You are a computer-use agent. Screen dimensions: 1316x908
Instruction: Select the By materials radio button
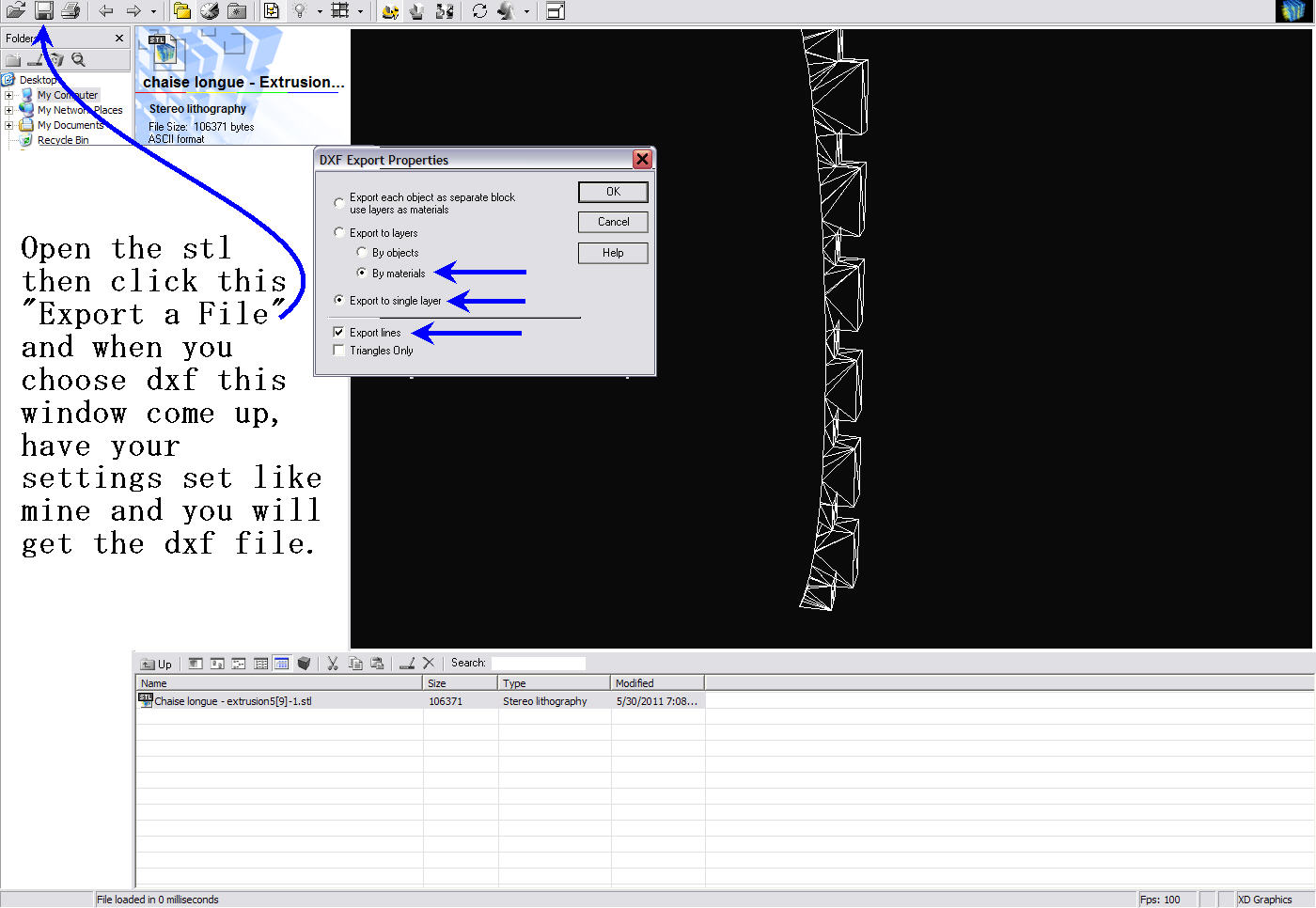362,274
